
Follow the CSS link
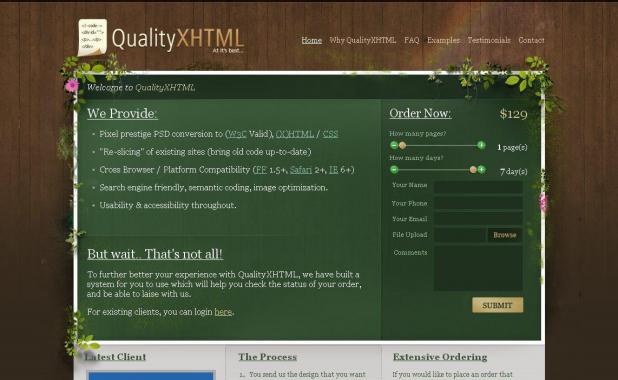pyautogui.click(x=330, y=134)
